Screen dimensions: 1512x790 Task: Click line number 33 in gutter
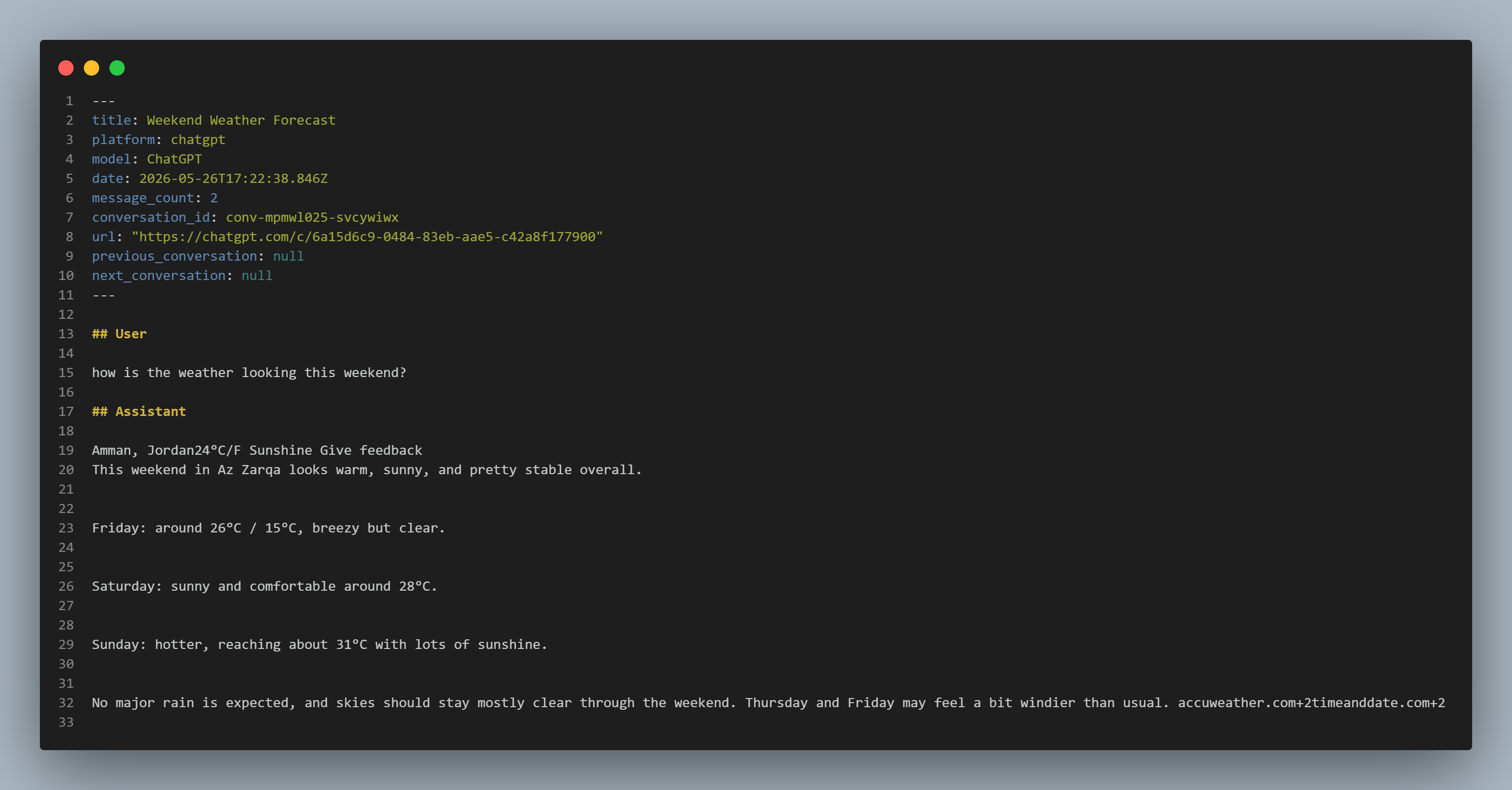[x=66, y=722]
